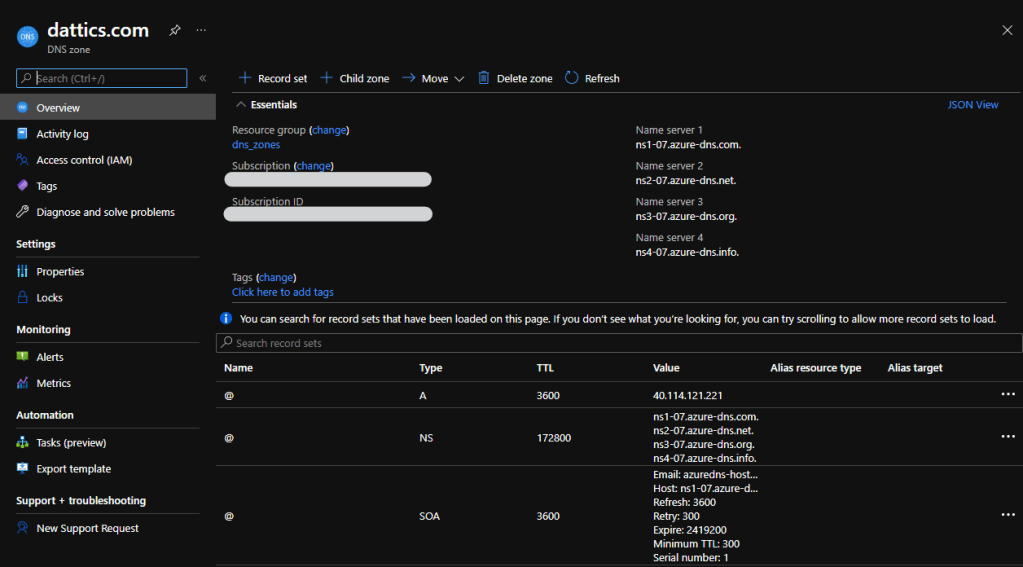The width and height of the screenshot is (1023, 567).
Task: Add a new Record set
Action: coord(273,78)
